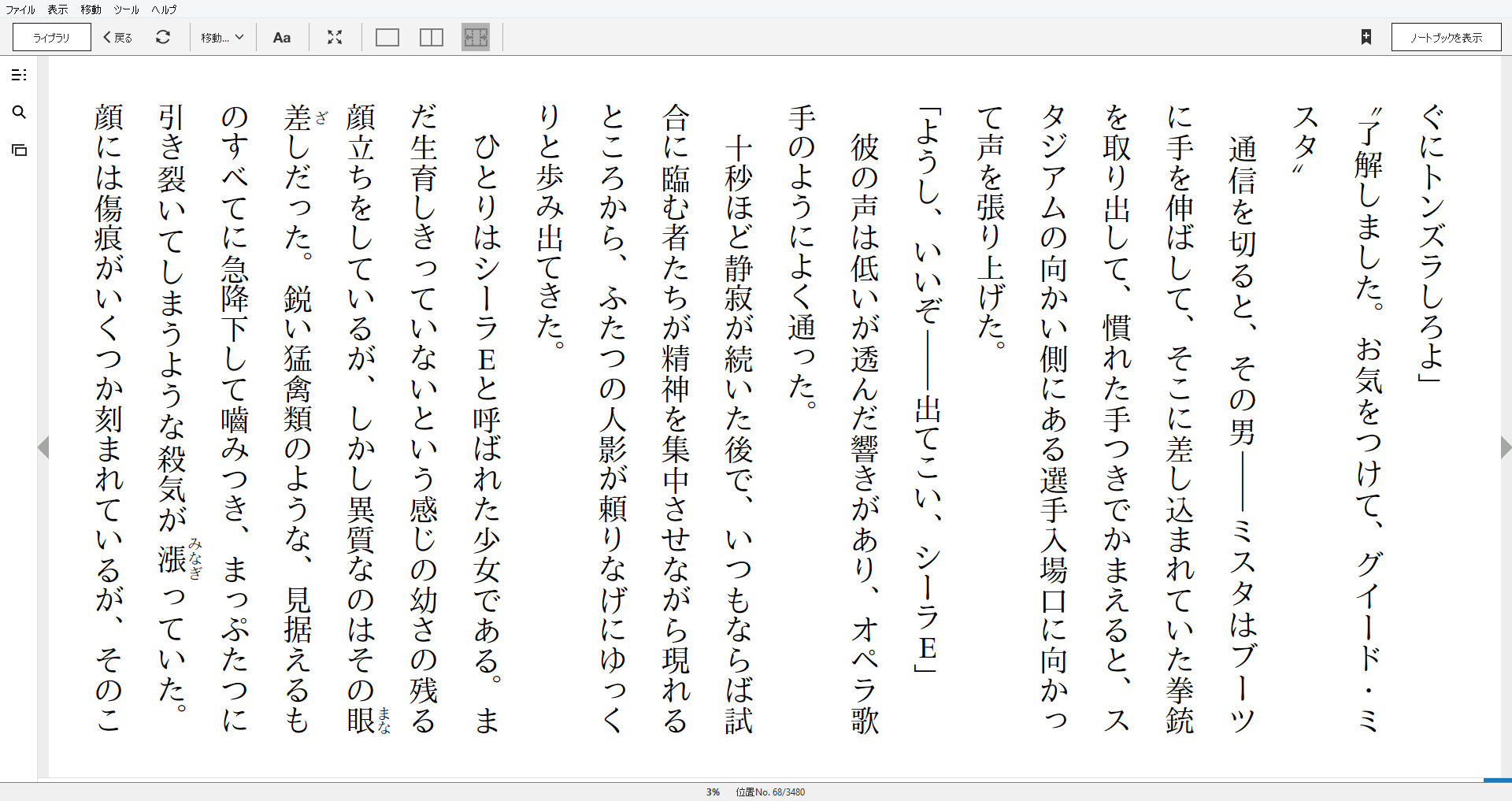
Task: Enter full screen mode icon
Action: click(x=335, y=37)
